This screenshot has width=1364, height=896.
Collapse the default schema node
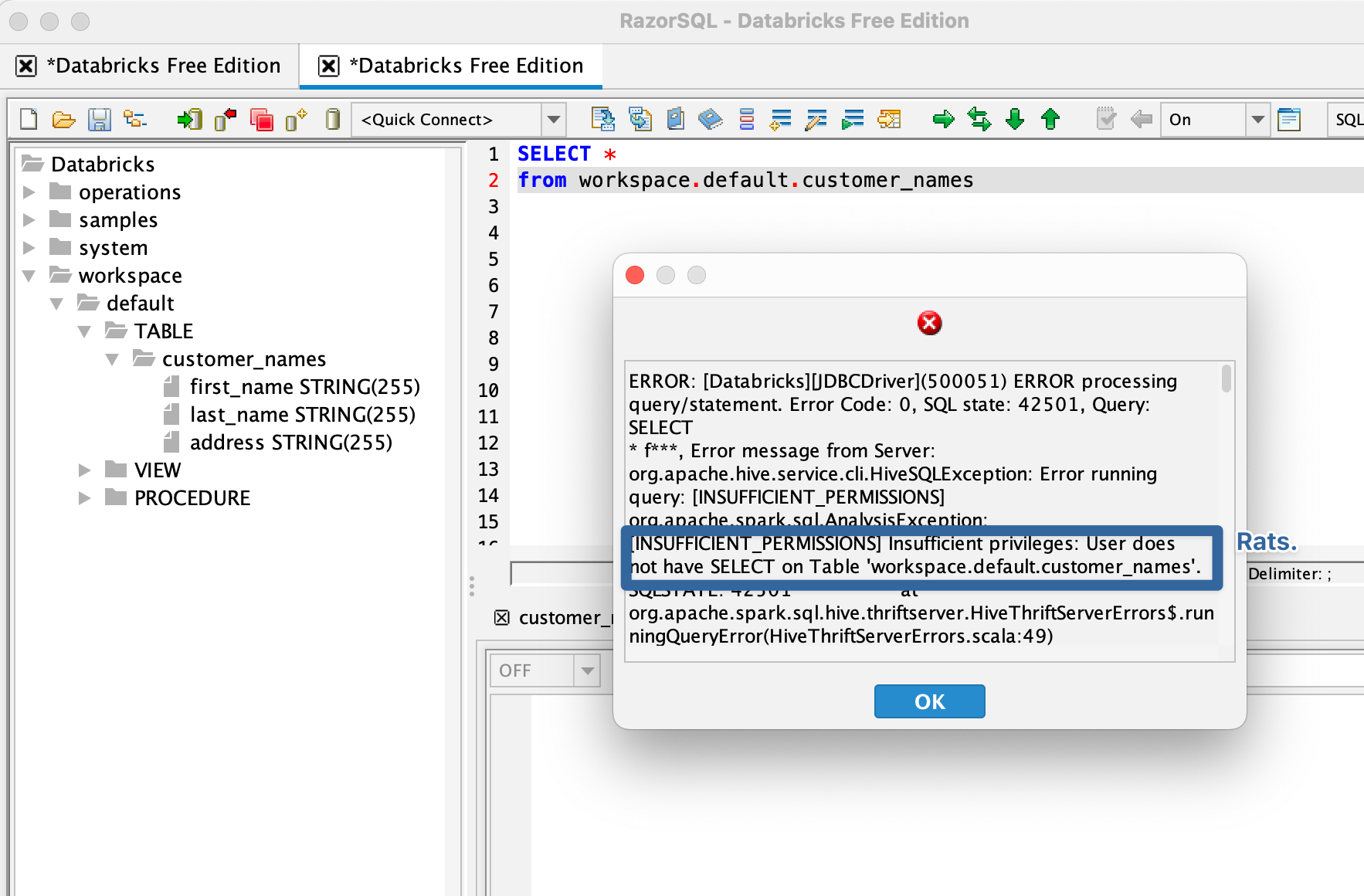(x=57, y=304)
